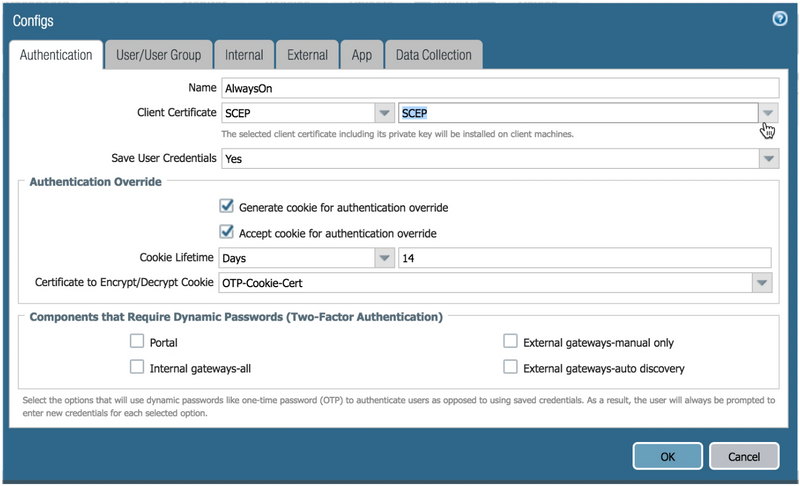The image size is (800, 486).
Task: Enable the Portal checkbox
Action: (137, 341)
